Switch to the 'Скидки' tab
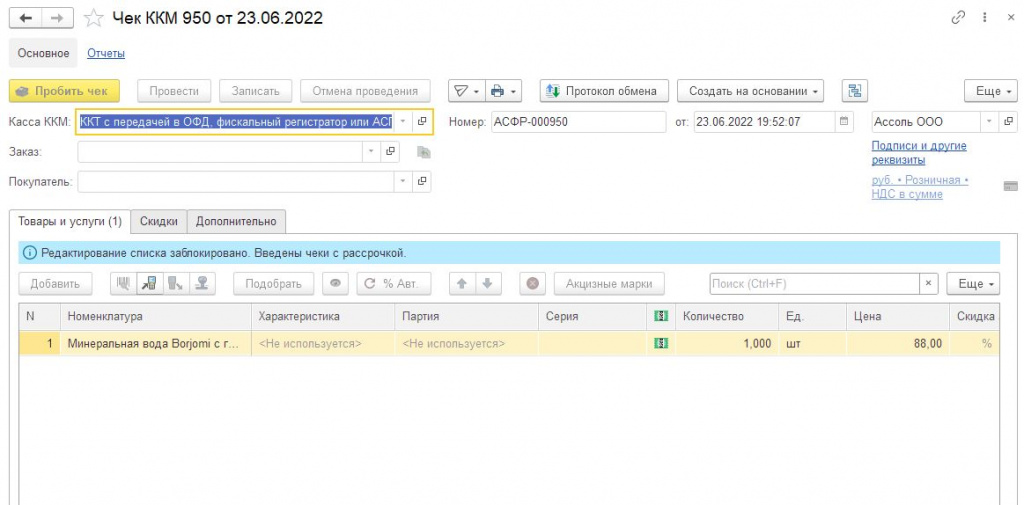 point(159,221)
